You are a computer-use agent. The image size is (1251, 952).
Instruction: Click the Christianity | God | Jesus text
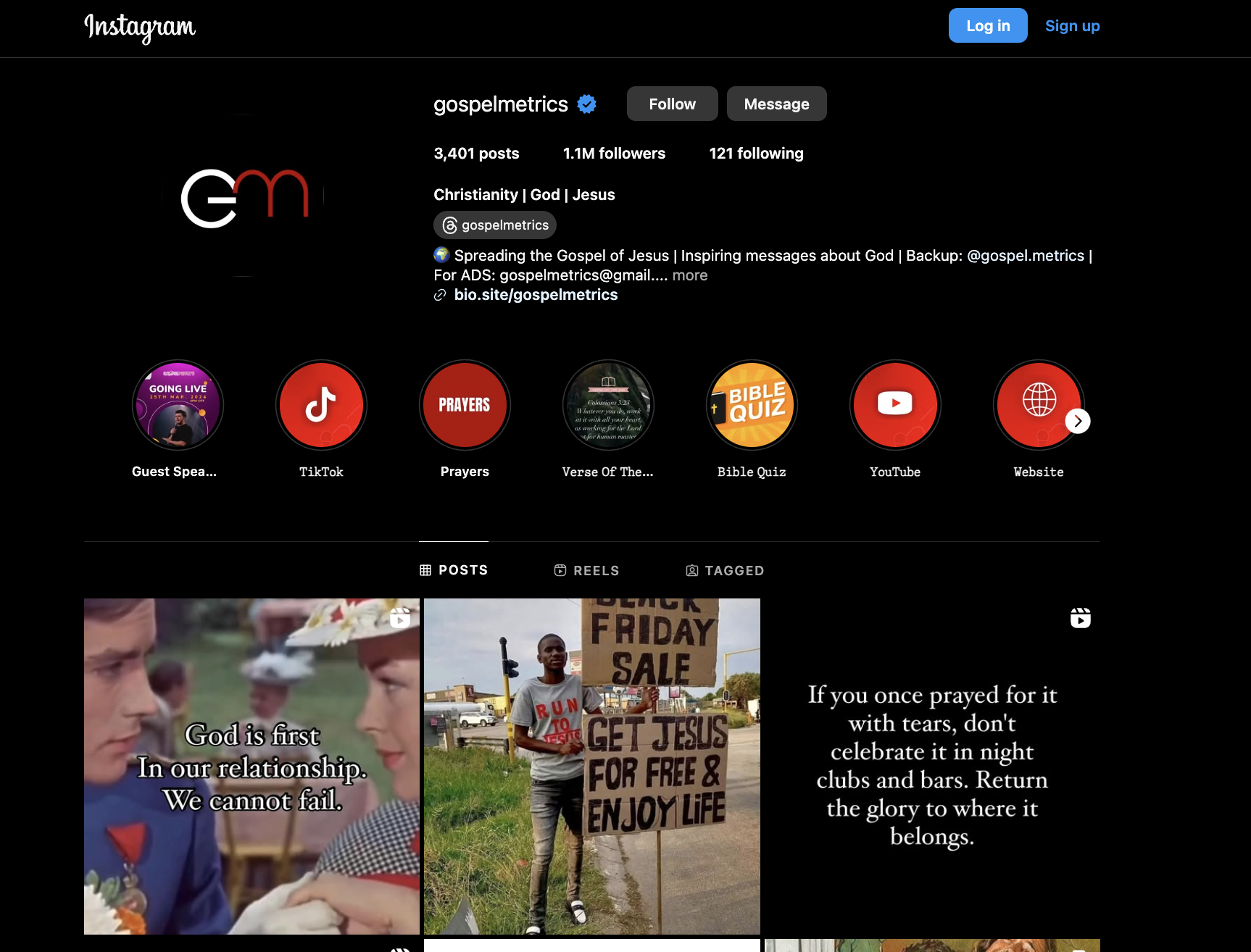524,195
